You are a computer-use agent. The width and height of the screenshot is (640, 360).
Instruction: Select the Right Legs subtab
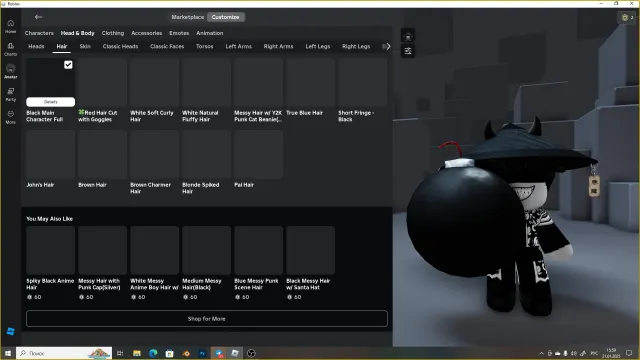[356, 47]
